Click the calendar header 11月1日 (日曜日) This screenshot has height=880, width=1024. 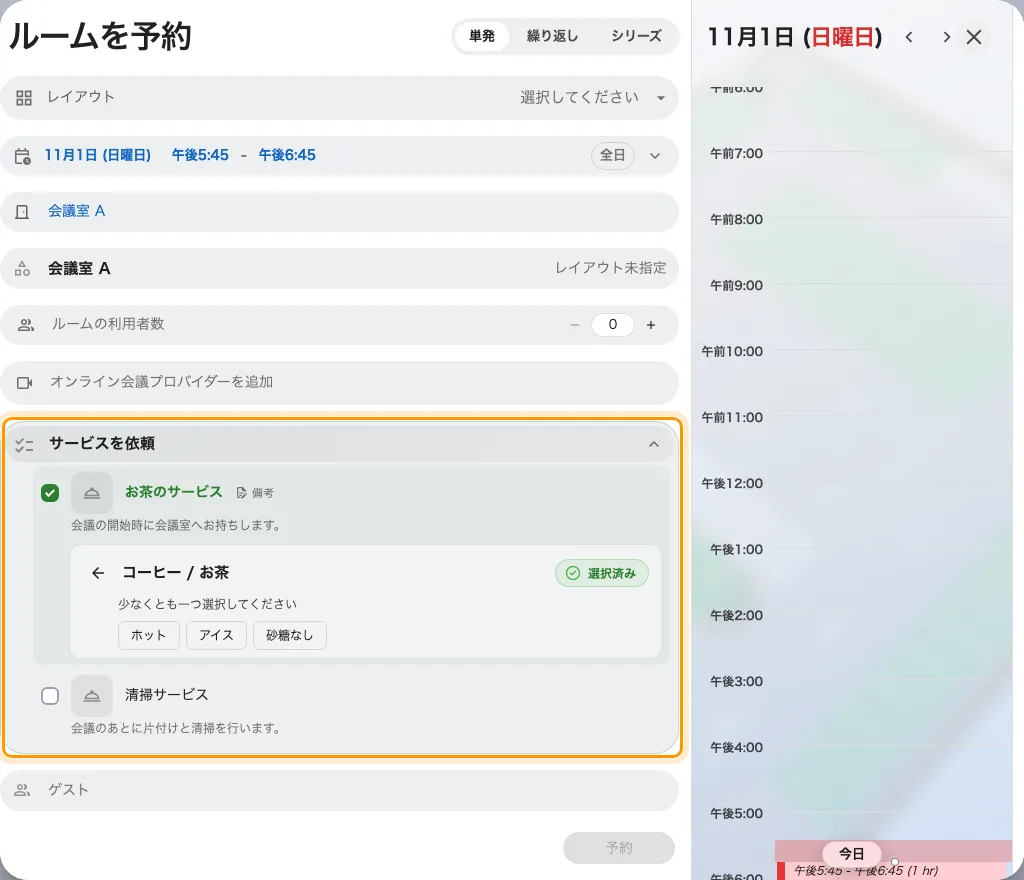tap(795, 37)
